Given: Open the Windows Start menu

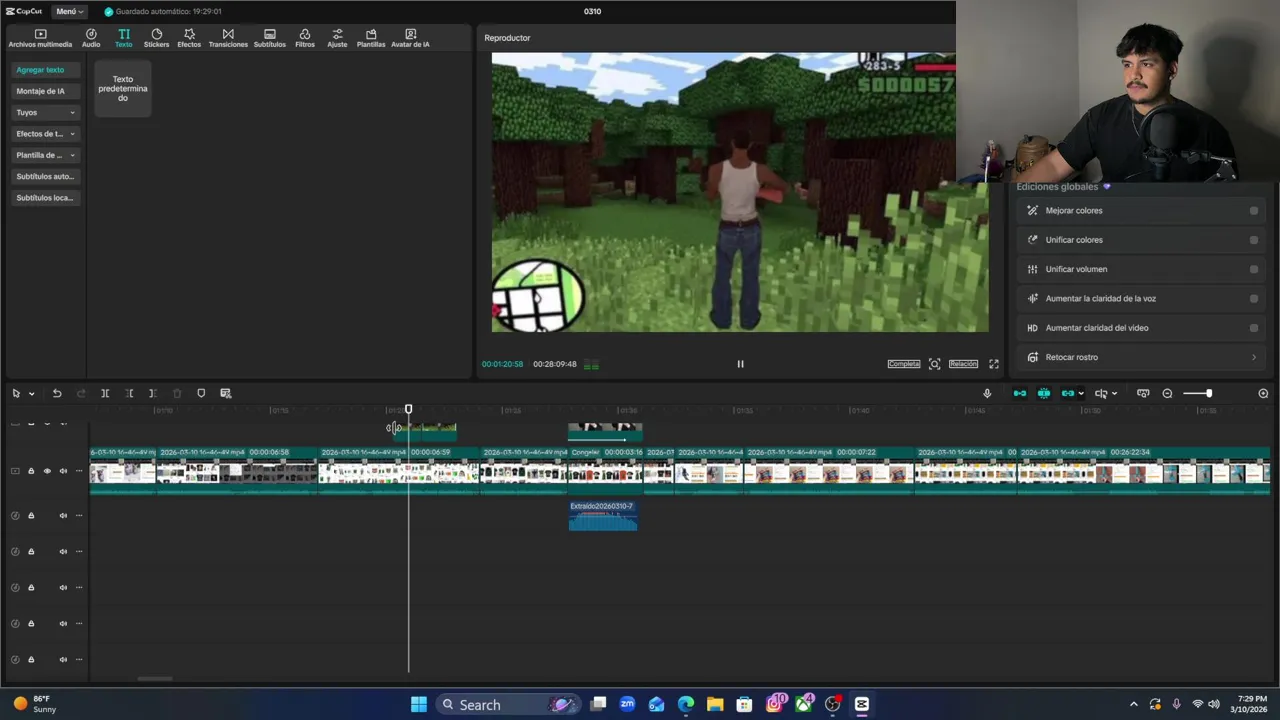Looking at the screenshot, I should 419,704.
